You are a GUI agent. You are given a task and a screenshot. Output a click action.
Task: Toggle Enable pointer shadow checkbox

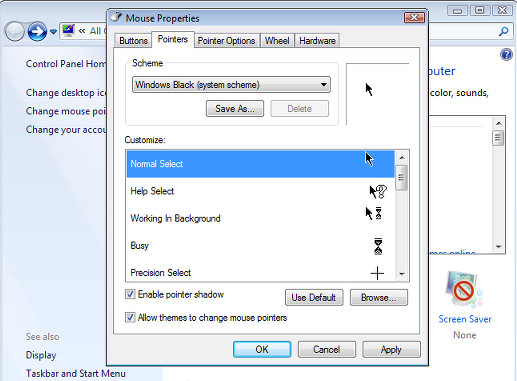coord(130,294)
